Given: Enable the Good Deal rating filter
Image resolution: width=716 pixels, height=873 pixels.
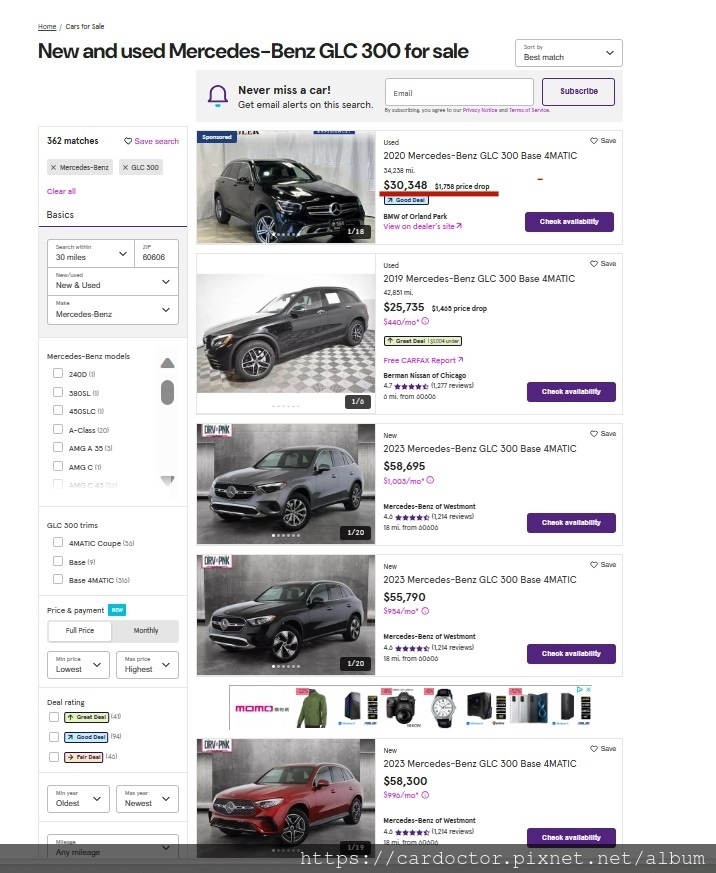Looking at the screenshot, I should pos(54,737).
